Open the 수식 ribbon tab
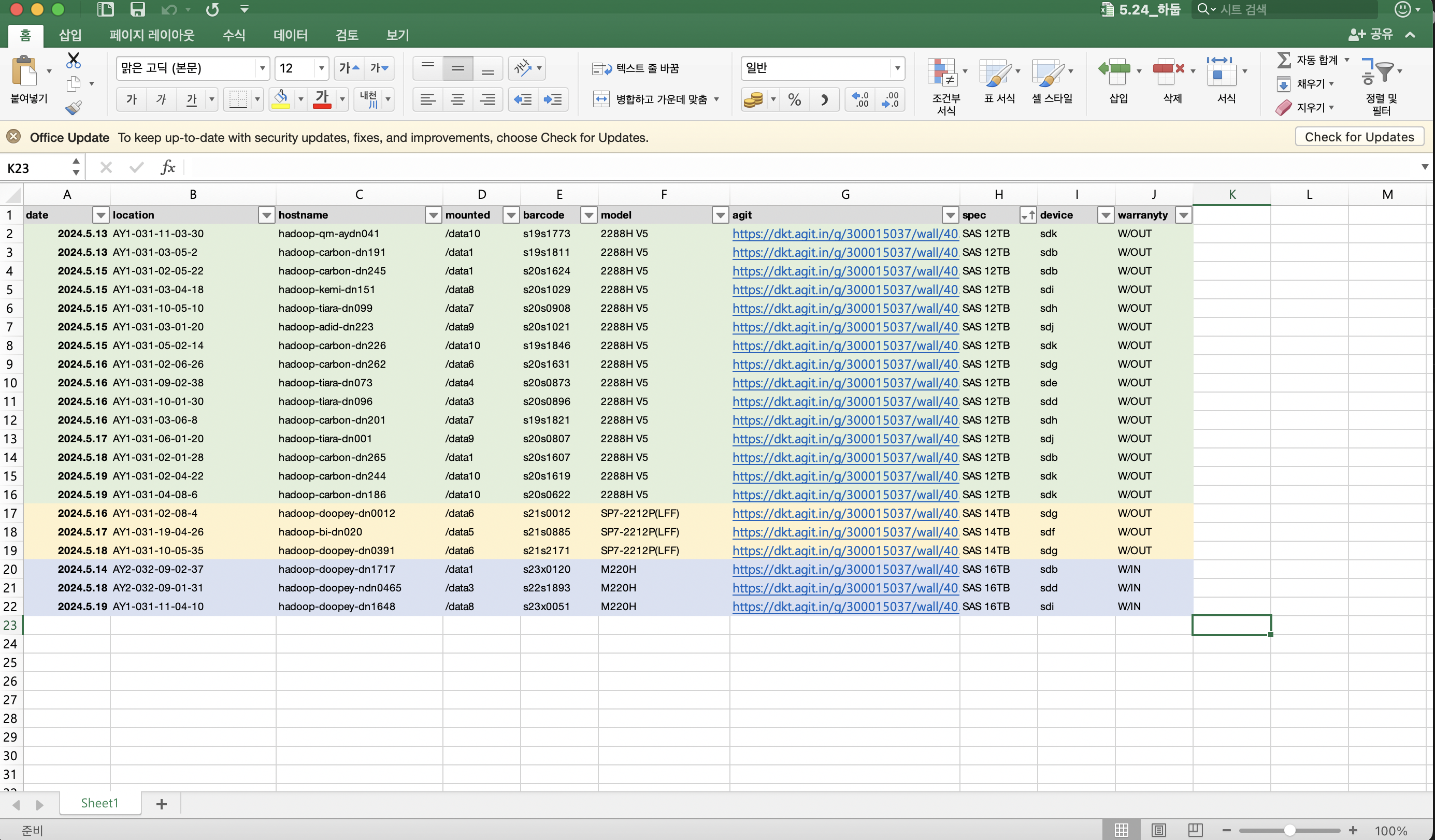This screenshot has width=1435, height=840. [234, 35]
